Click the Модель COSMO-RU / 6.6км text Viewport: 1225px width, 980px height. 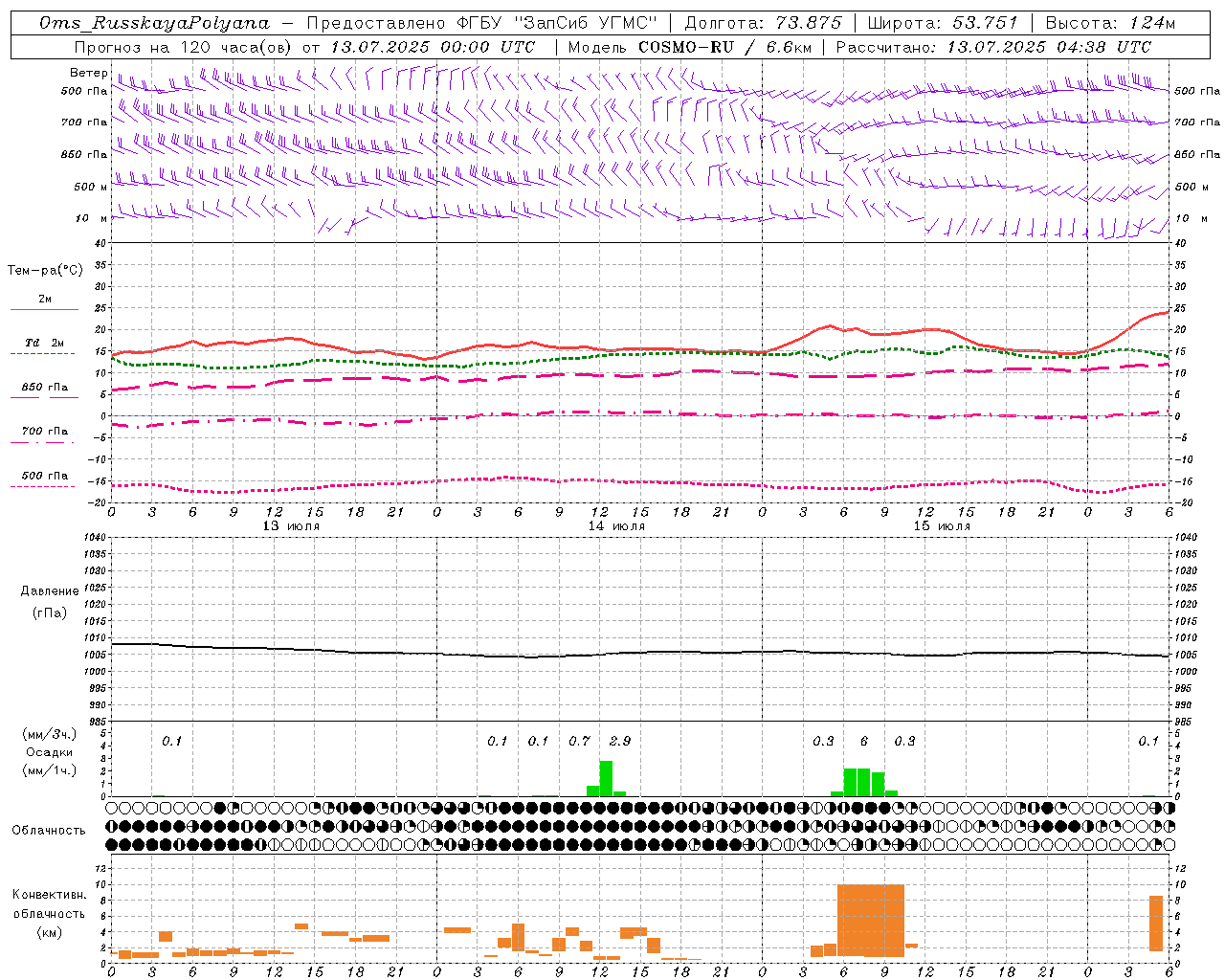click(x=690, y=47)
